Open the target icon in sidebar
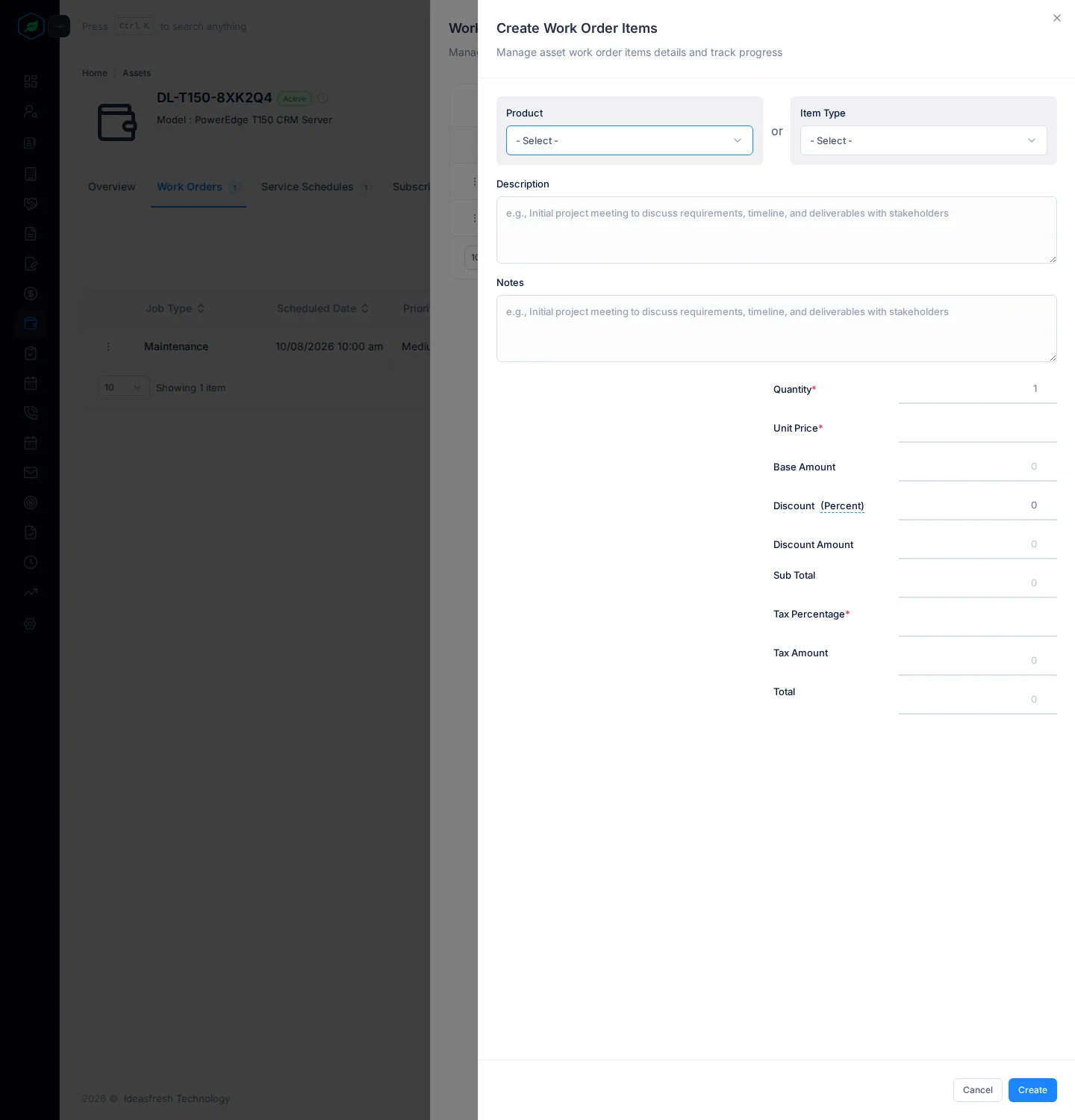1075x1120 pixels. (31, 503)
